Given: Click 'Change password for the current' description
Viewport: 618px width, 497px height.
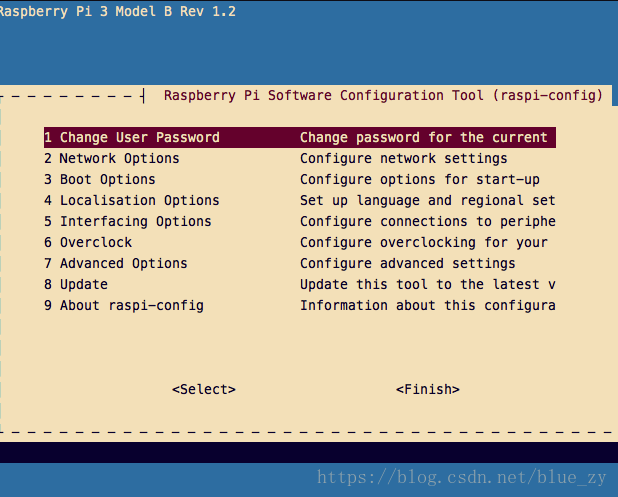Looking at the screenshot, I should pos(424,138).
